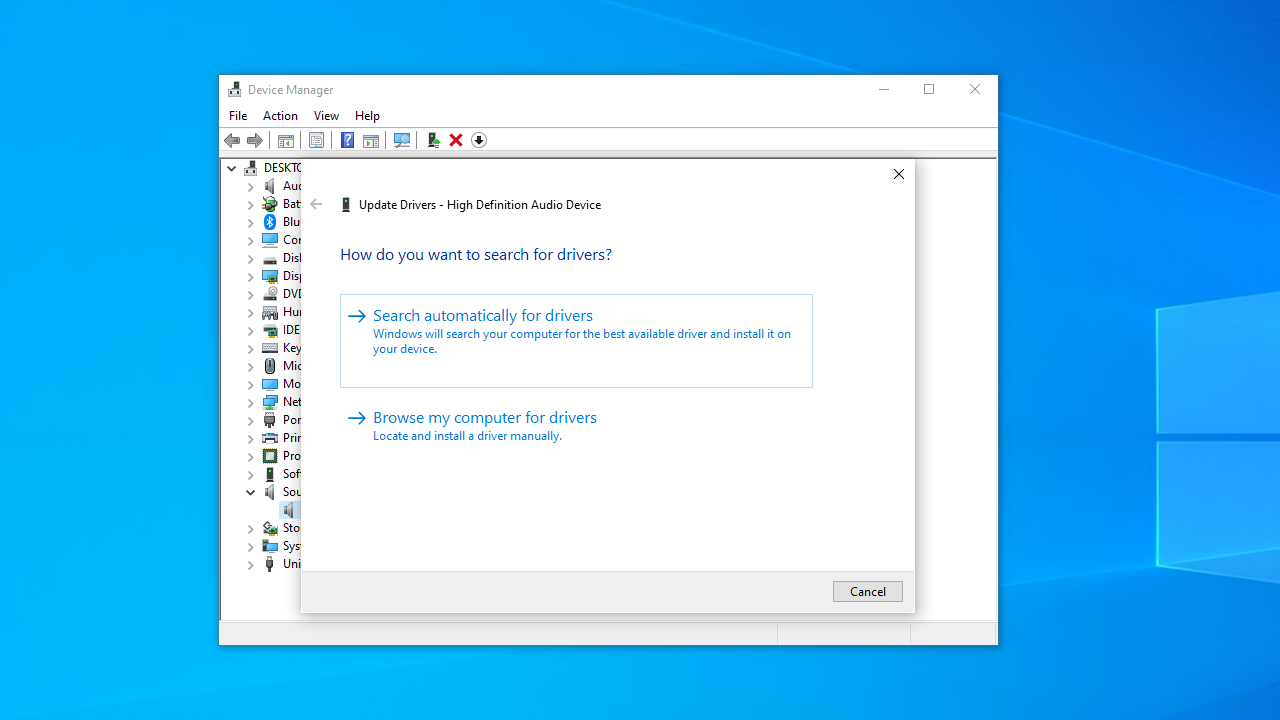The width and height of the screenshot is (1280, 720).
Task: Click the 'How do you want to search for drivers?' heading
Action: point(476,255)
